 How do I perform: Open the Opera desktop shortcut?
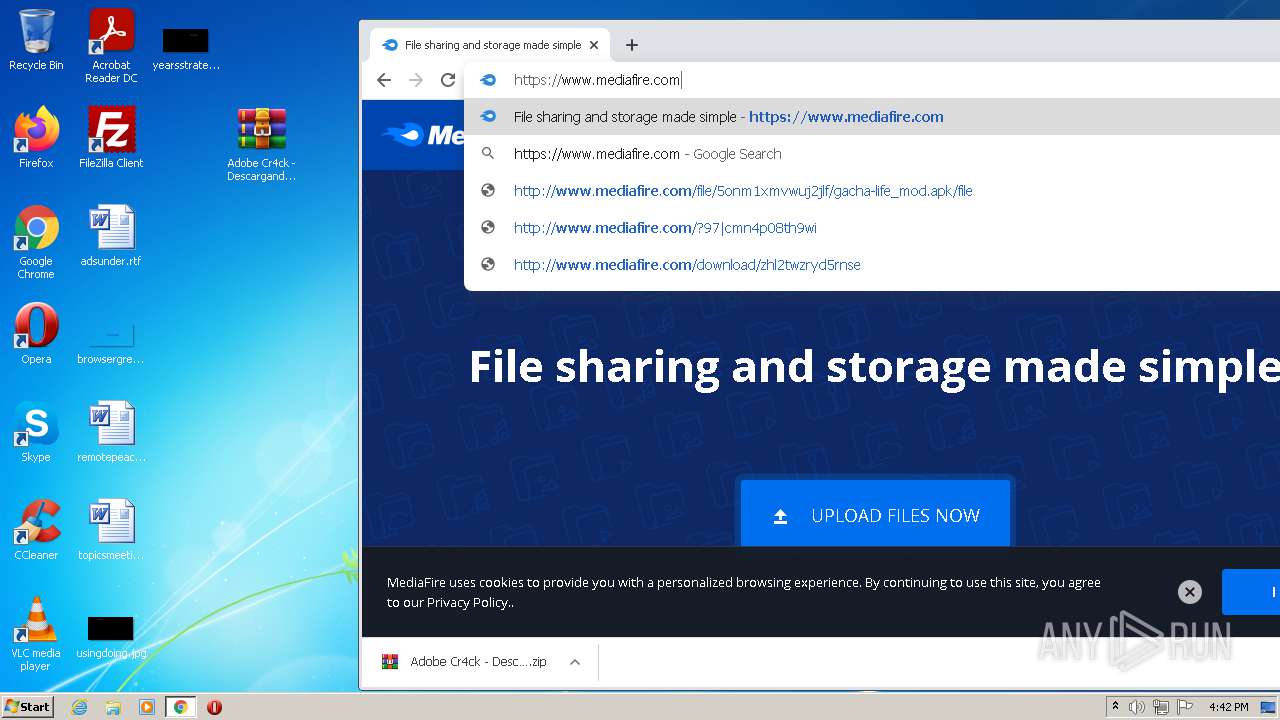point(36,334)
